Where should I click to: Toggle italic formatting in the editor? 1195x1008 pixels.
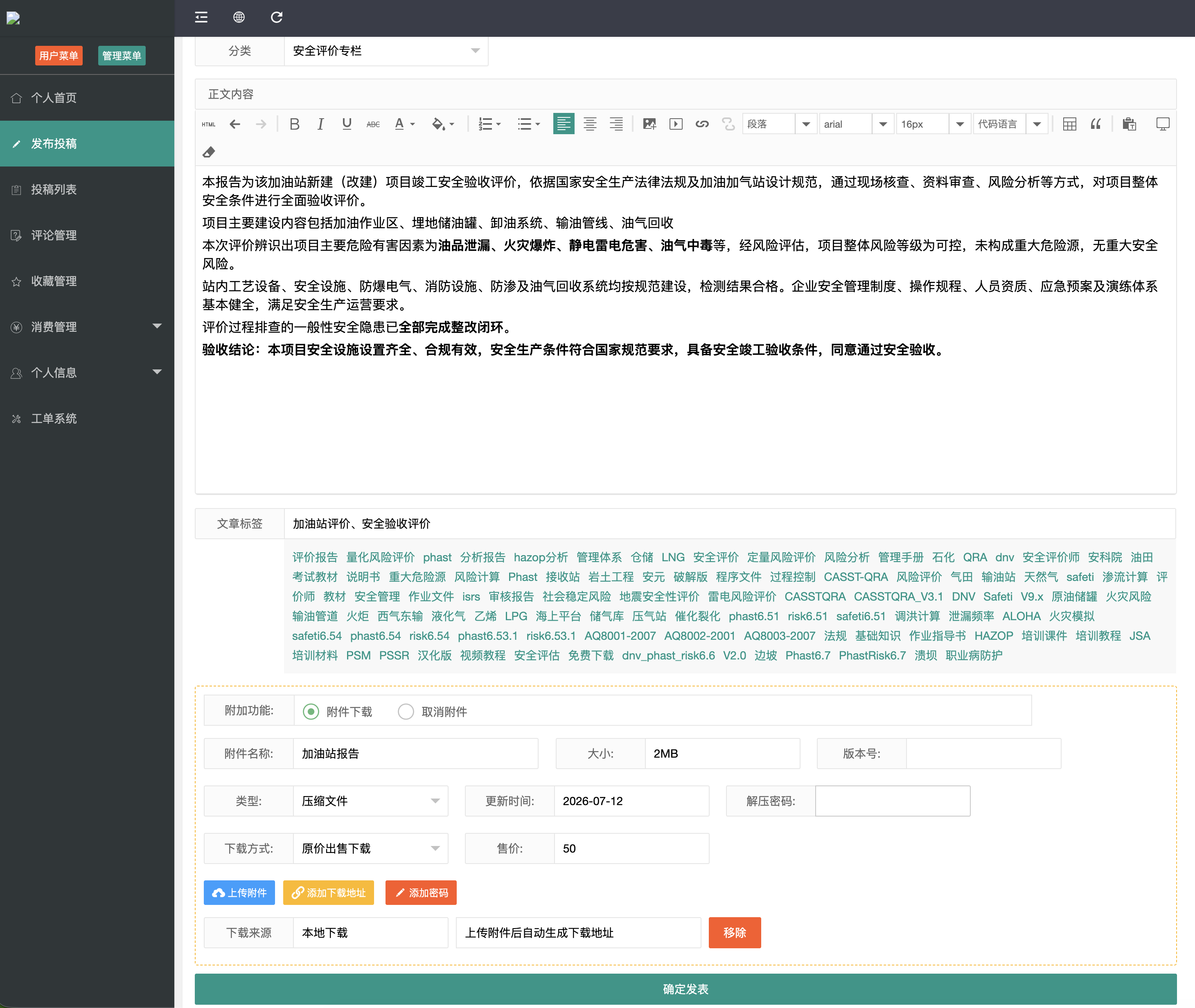point(320,124)
